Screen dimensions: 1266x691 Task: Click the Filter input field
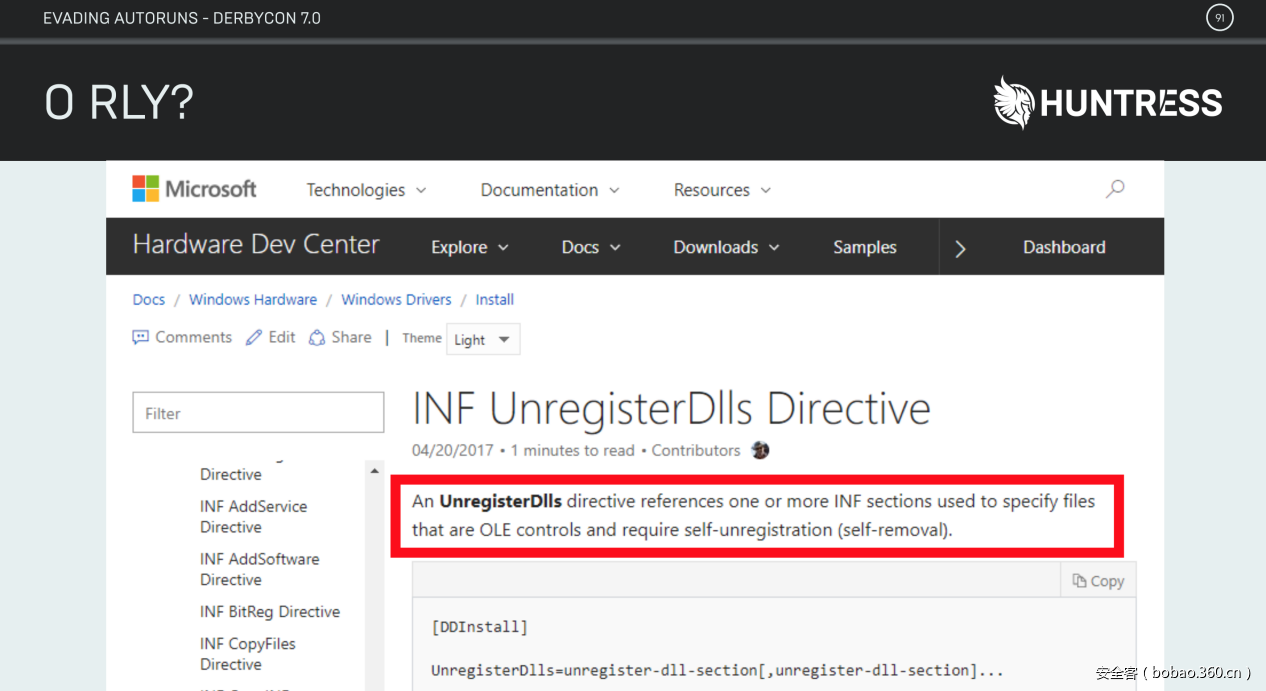(x=258, y=413)
